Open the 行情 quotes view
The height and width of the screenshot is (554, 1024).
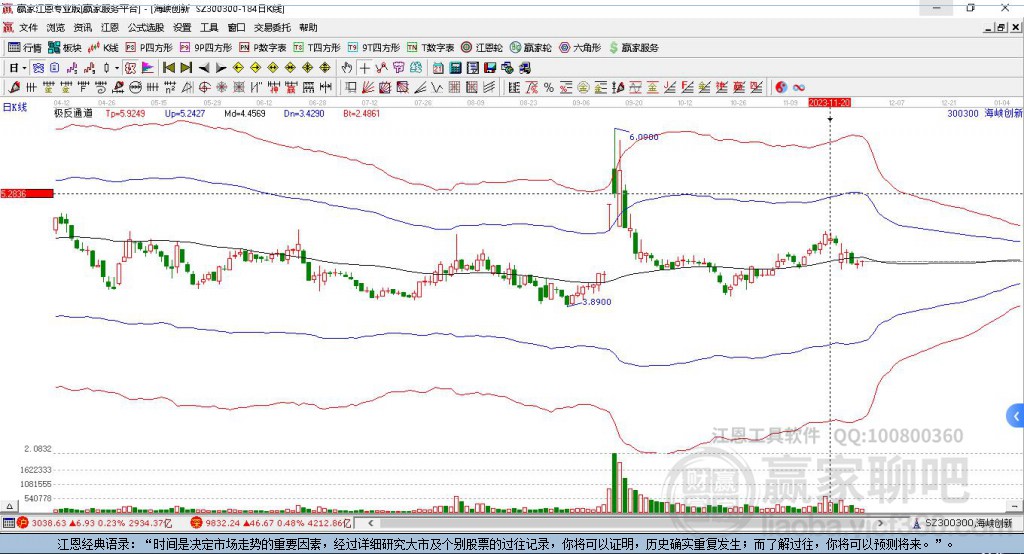[24, 48]
